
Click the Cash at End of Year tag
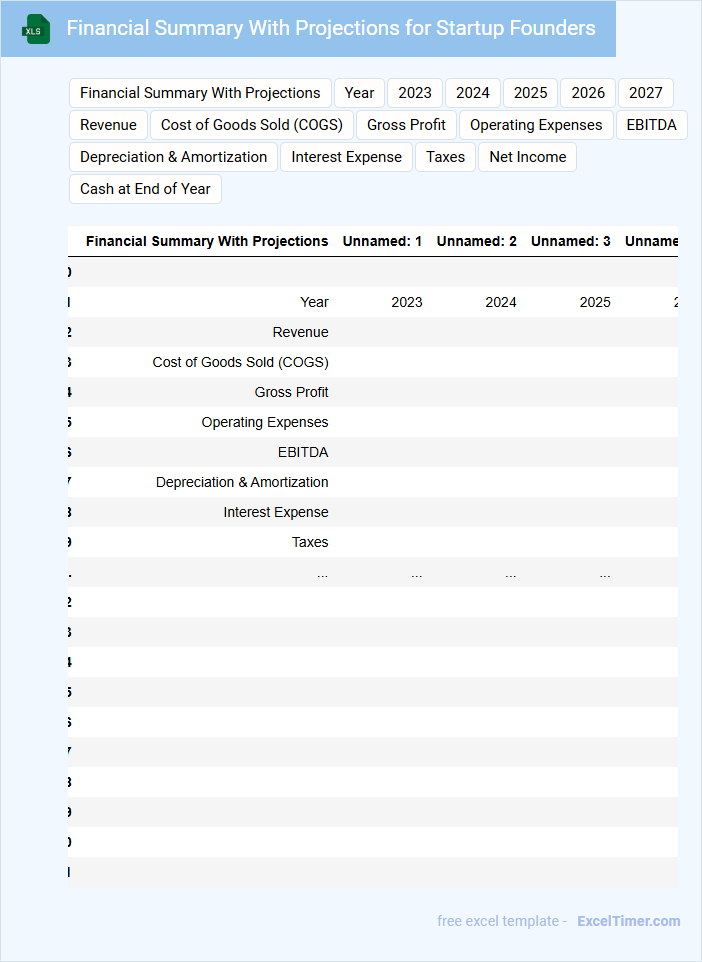145,189
